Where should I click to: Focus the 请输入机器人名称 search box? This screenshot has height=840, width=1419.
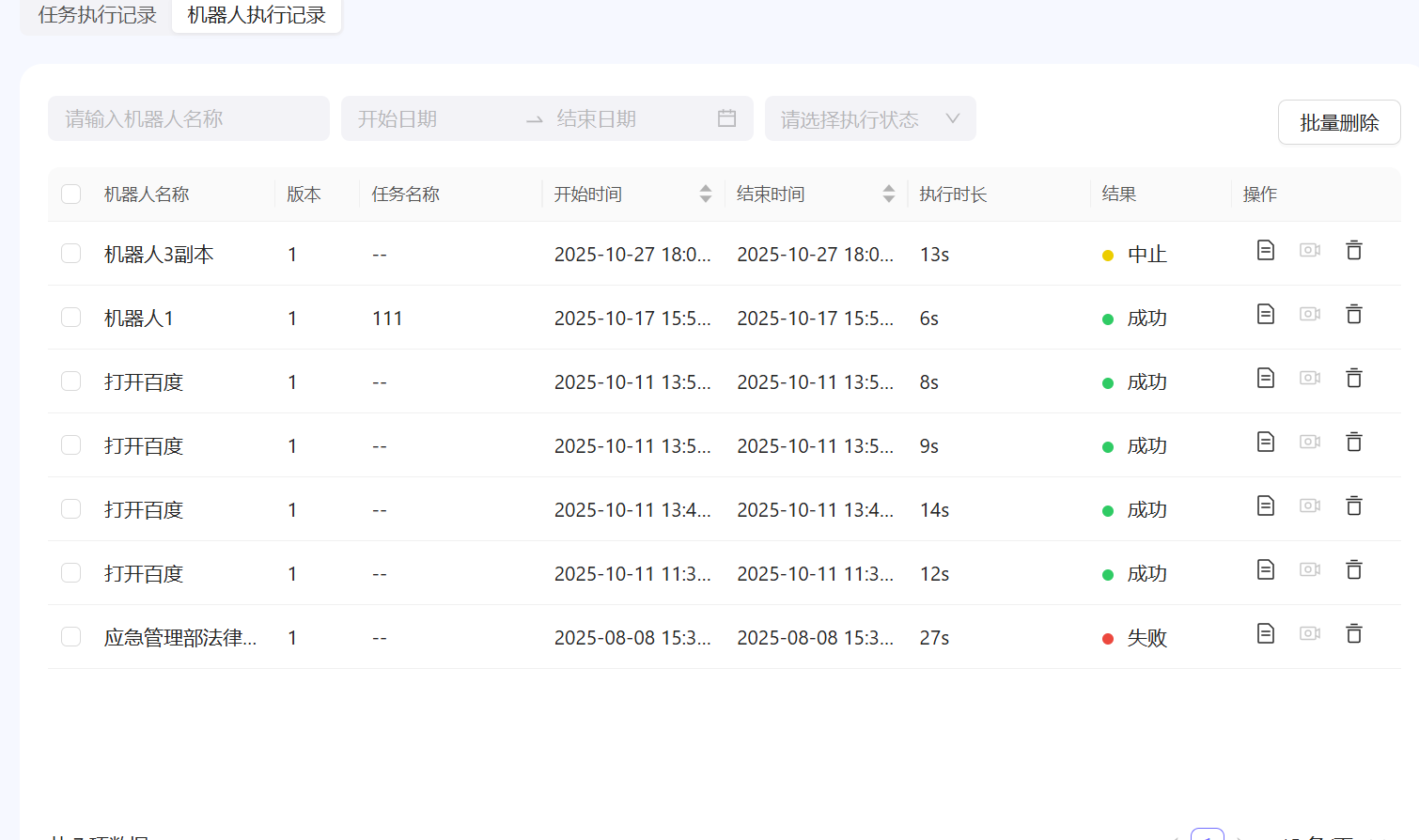pyautogui.click(x=188, y=119)
